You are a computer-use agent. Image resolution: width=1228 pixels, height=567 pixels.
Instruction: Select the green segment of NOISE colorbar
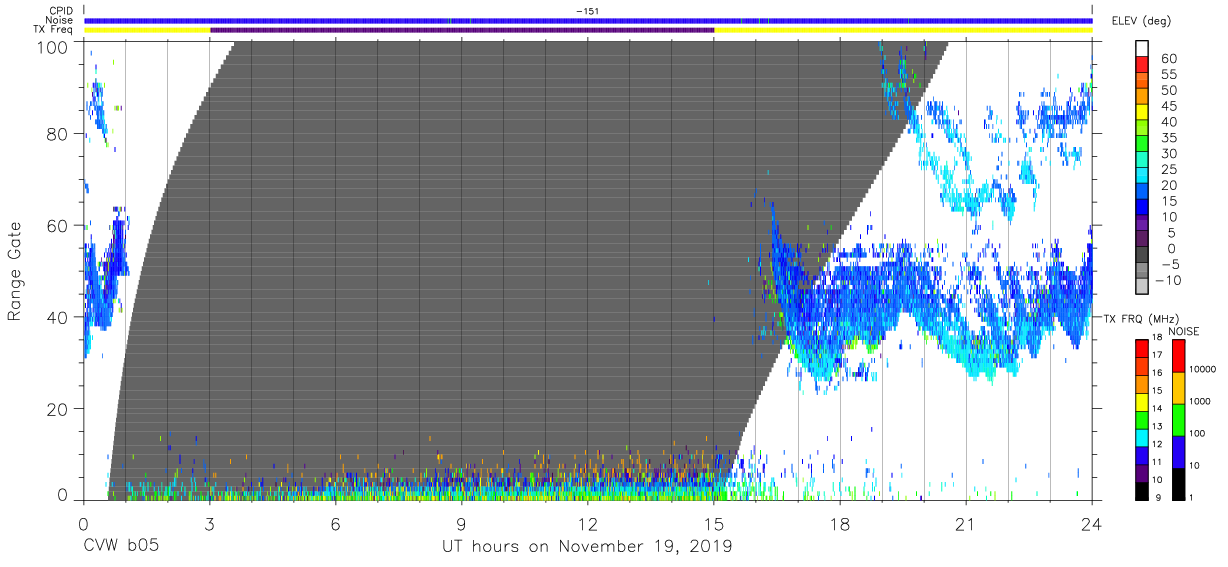tap(1178, 419)
